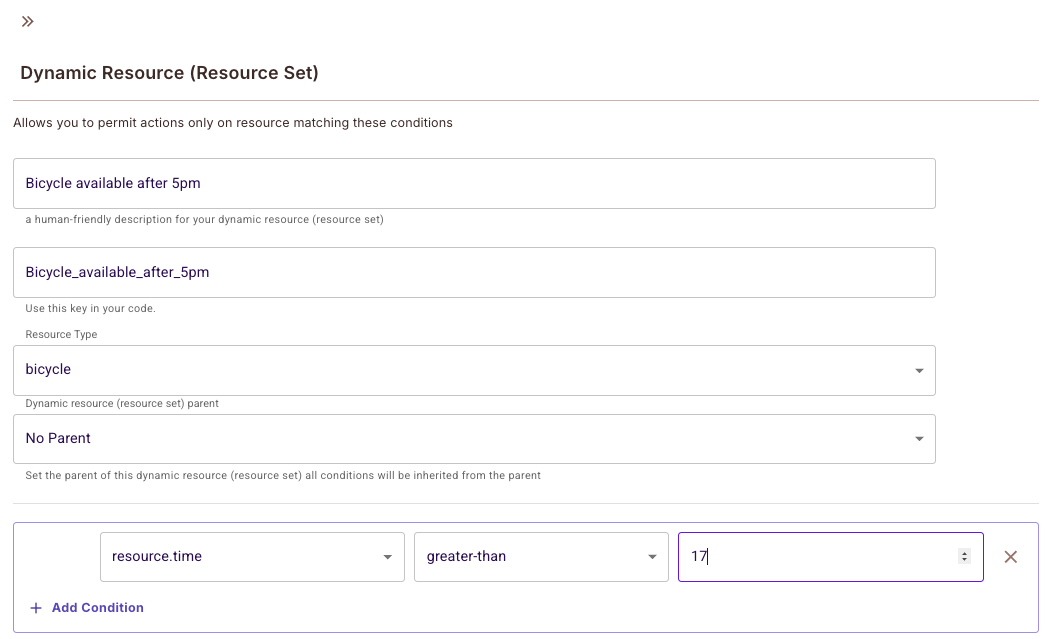Viewport: 1049px width, 639px height.
Task: Open the resource.time attribute selector
Action: [250, 556]
